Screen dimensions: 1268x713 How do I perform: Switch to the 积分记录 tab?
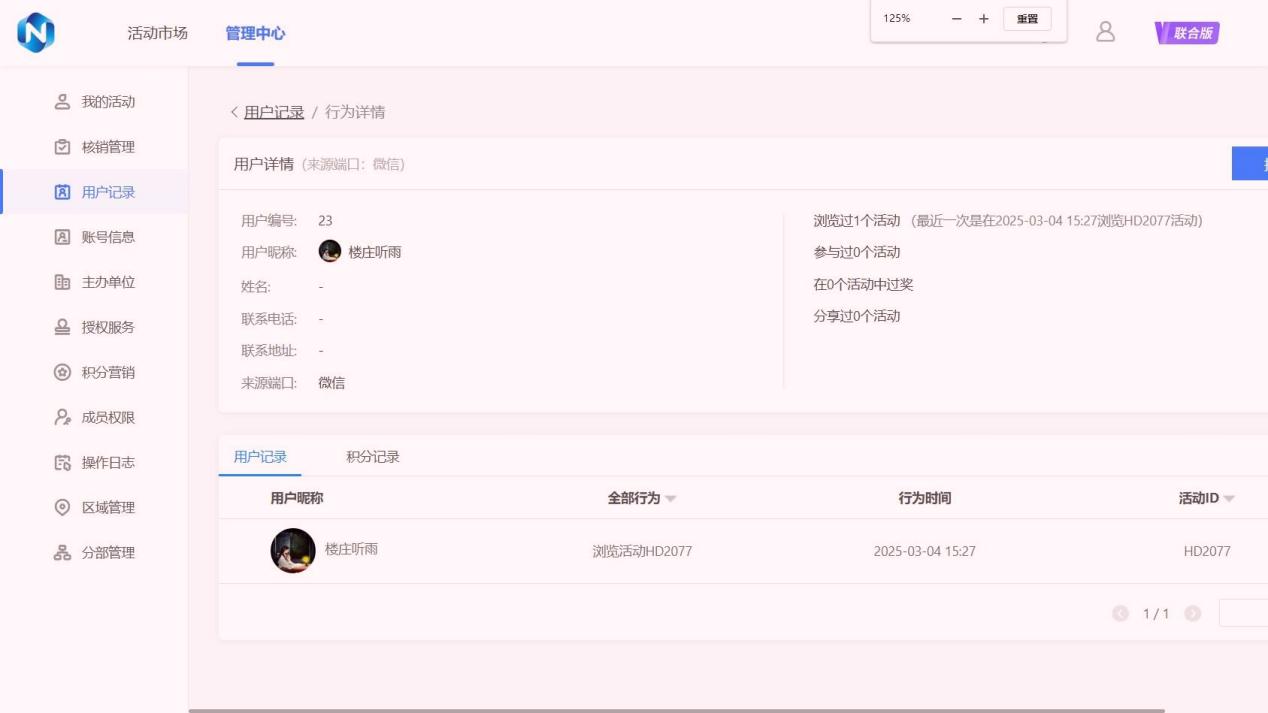pyautogui.click(x=372, y=457)
